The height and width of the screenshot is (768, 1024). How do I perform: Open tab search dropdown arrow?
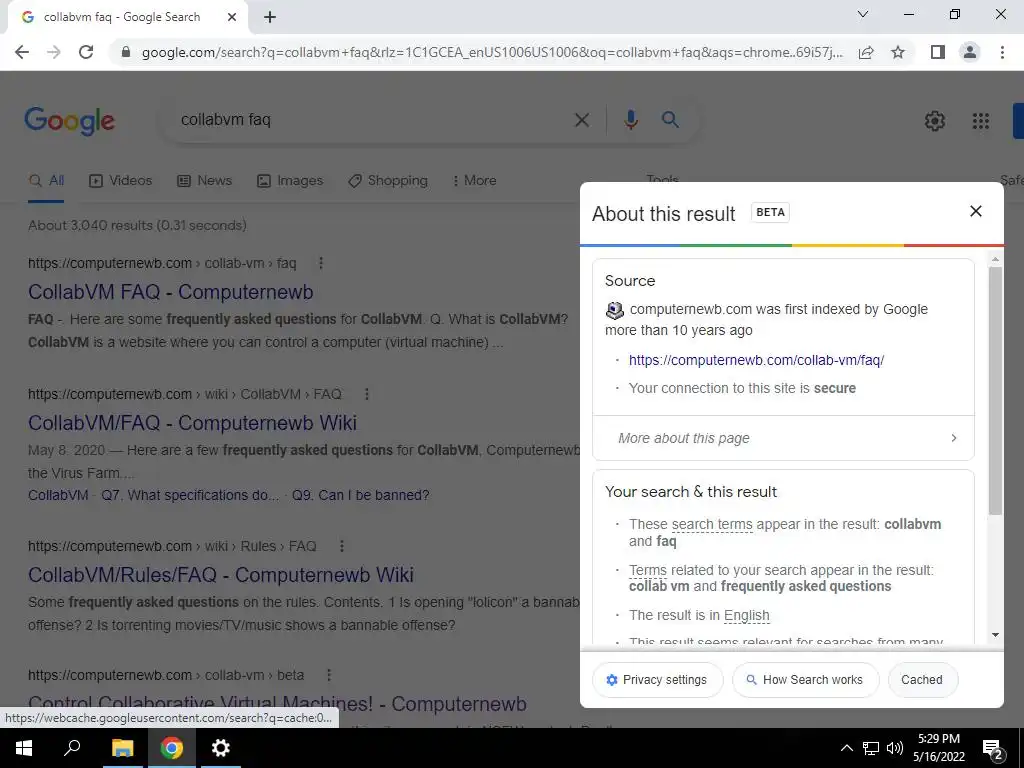tap(863, 14)
